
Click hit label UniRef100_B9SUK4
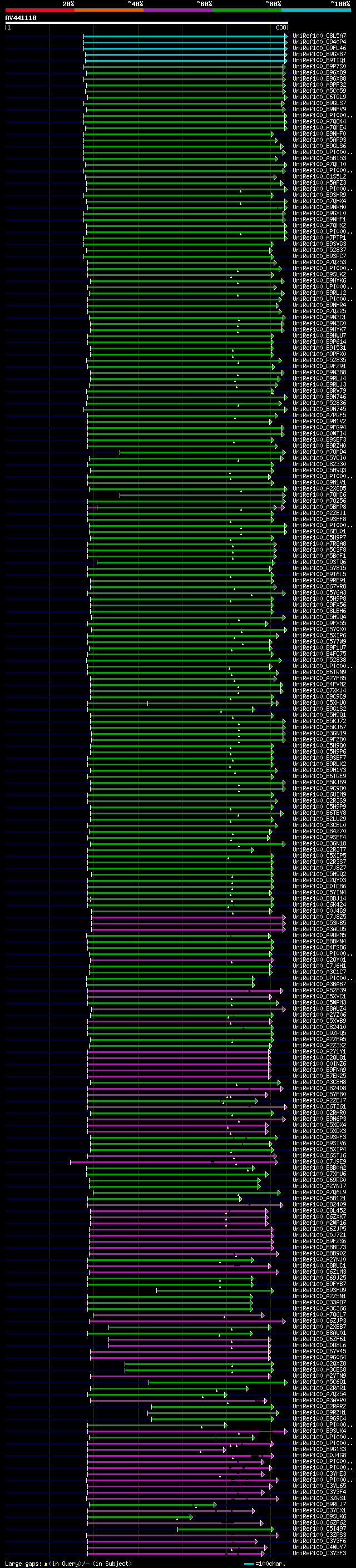[x=319, y=1431]
